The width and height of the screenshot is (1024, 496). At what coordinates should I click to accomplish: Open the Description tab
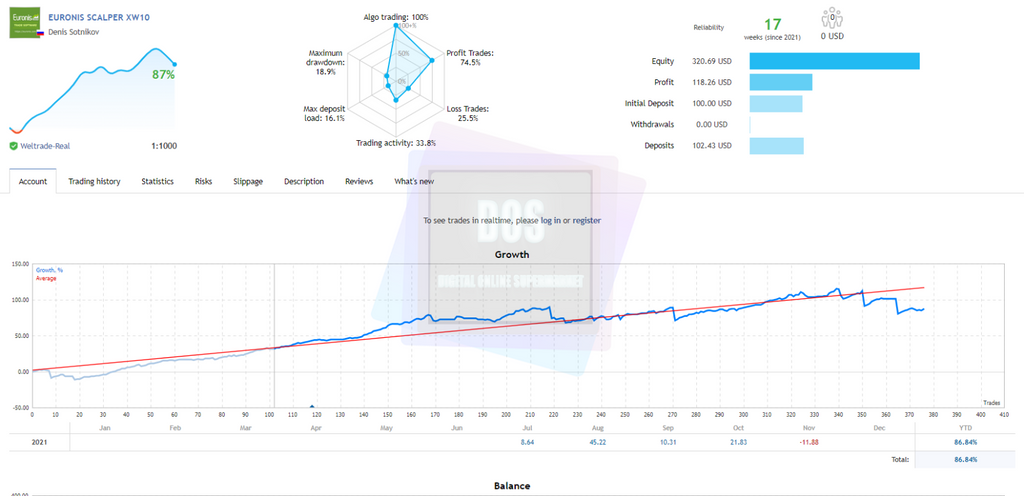304,181
